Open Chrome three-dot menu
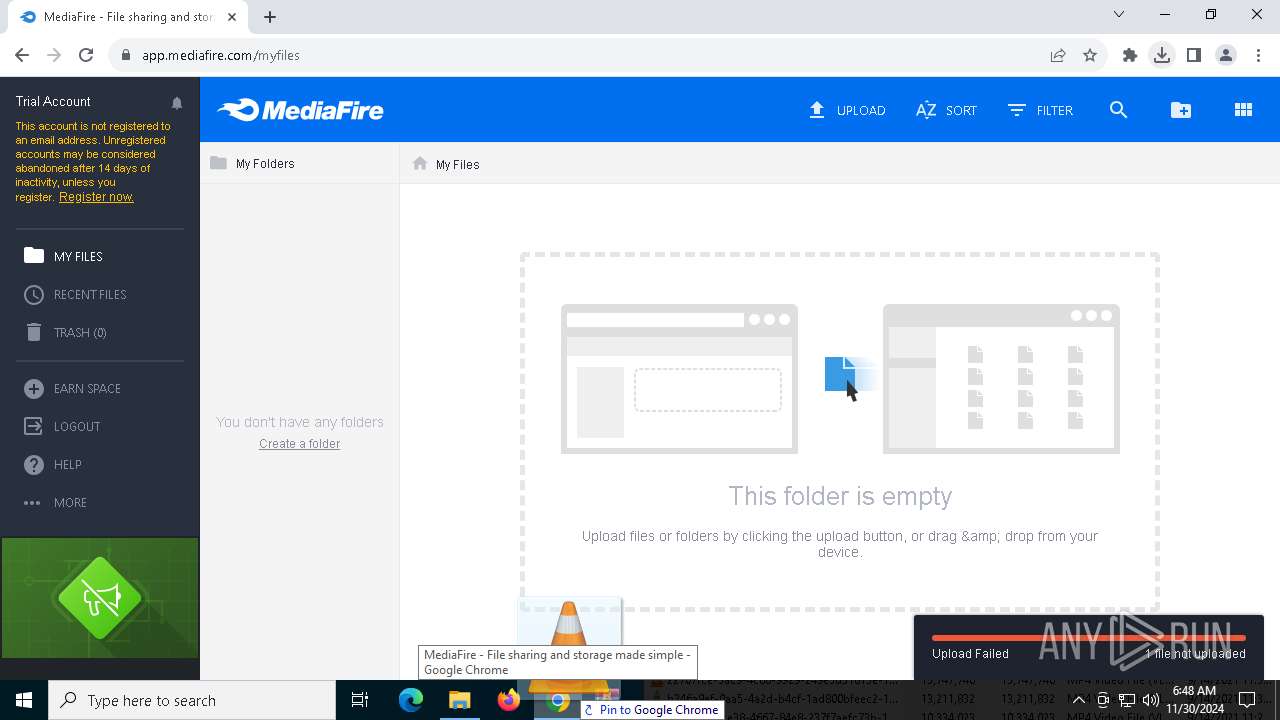1280x720 pixels. [1258, 55]
